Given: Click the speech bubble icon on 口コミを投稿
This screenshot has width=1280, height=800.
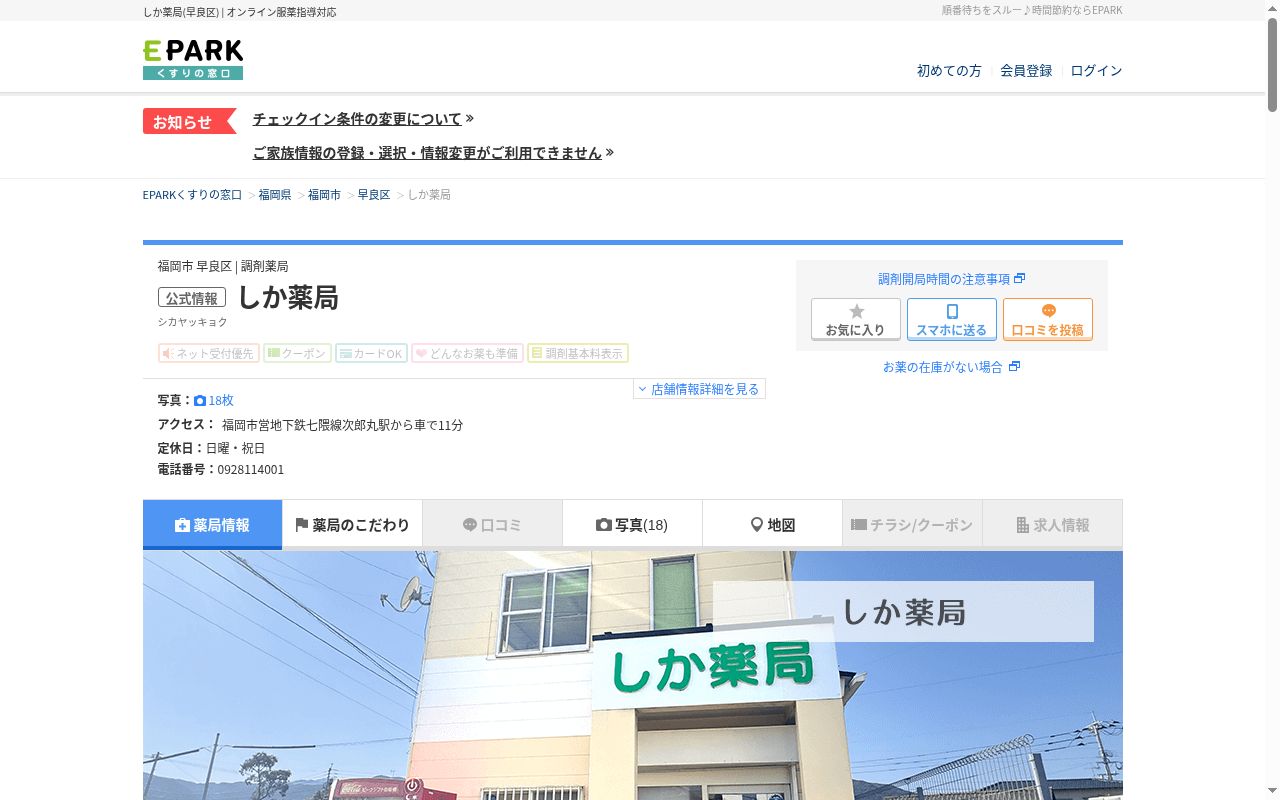Looking at the screenshot, I should (x=1048, y=311).
